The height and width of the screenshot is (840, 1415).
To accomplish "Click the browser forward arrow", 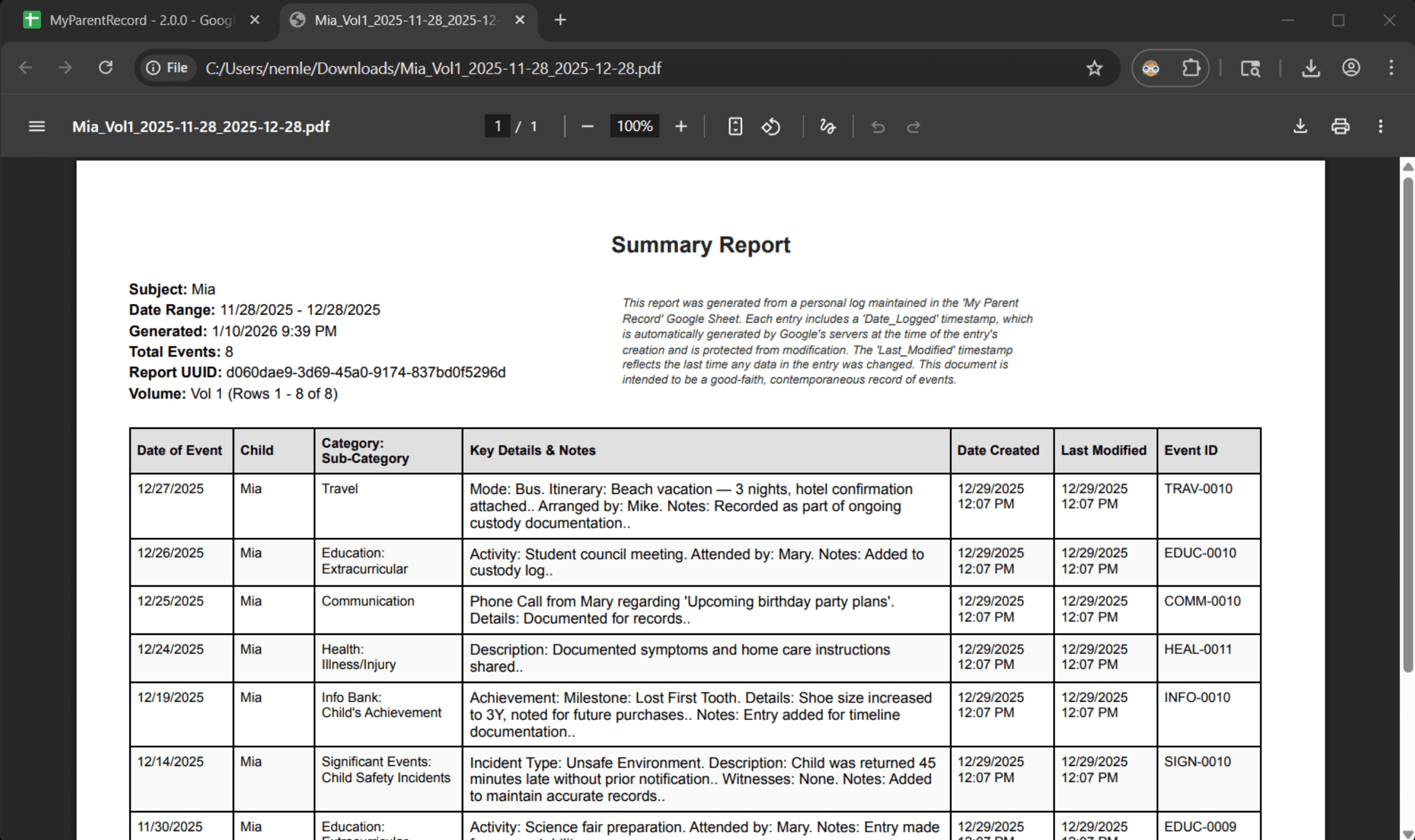I will click(65, 68).
